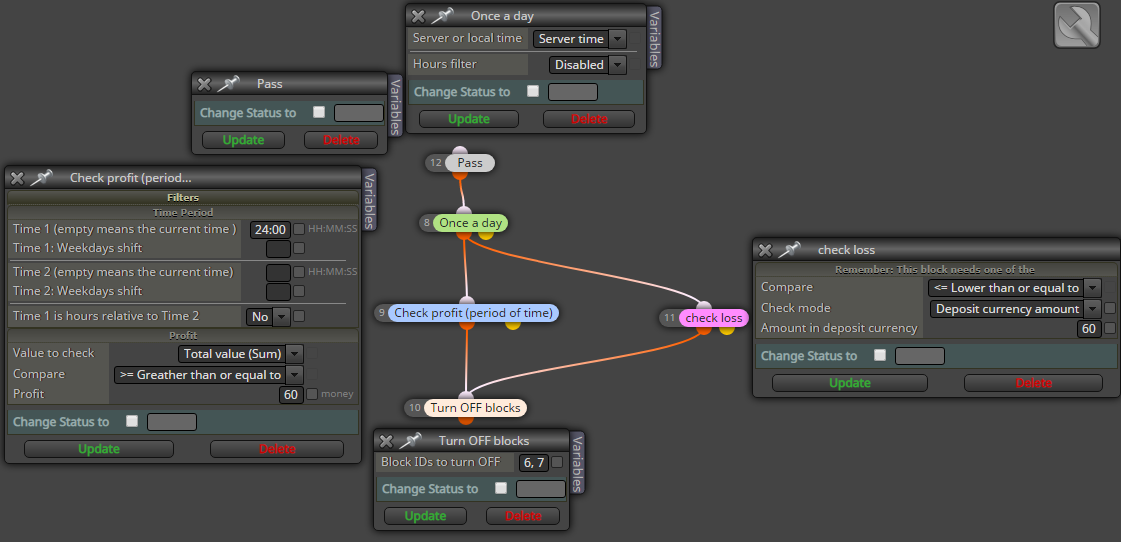Open Compare dropdown in check loss panel

(1014, 287)
